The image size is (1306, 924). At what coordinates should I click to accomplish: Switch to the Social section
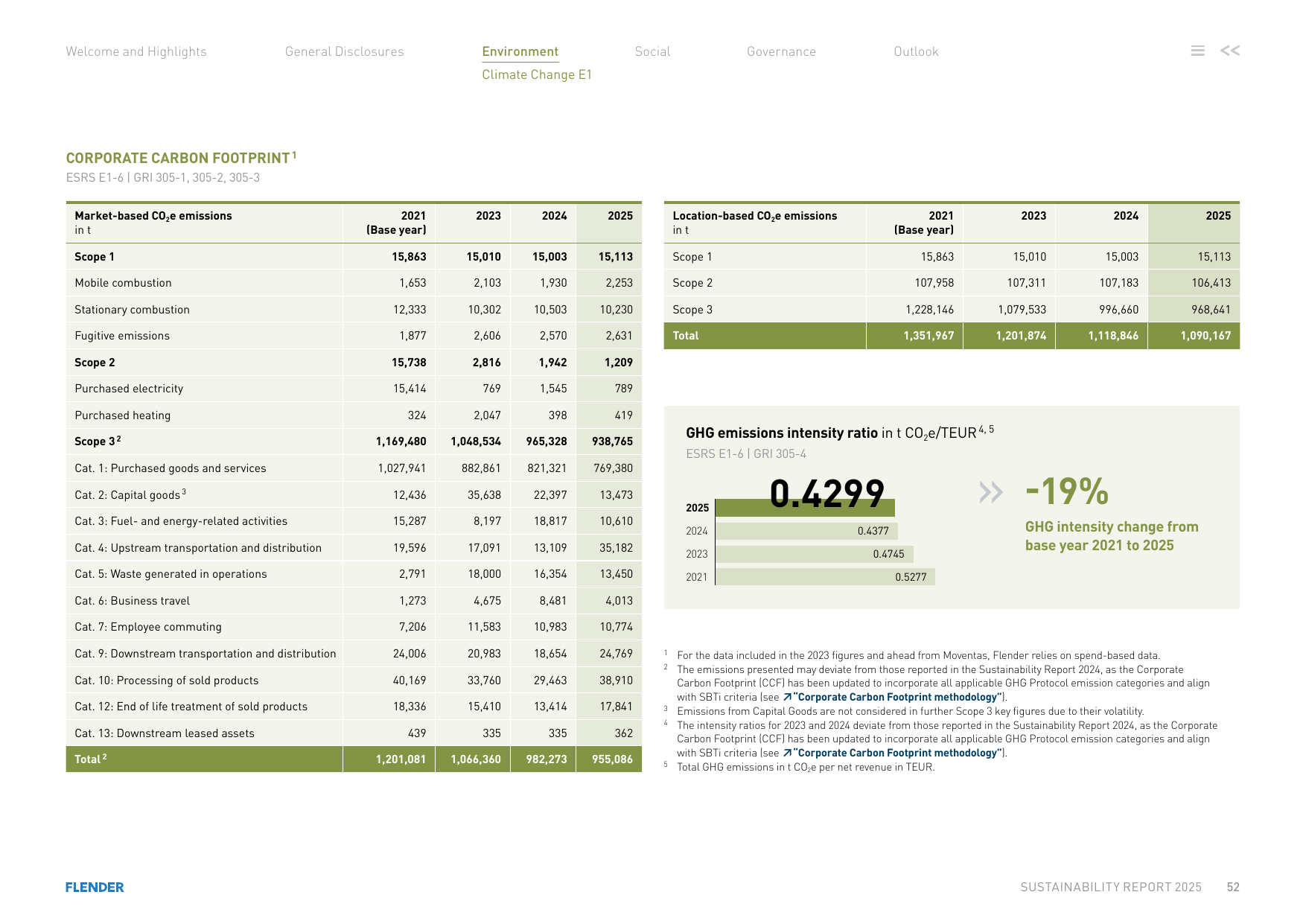pos(652,51)
